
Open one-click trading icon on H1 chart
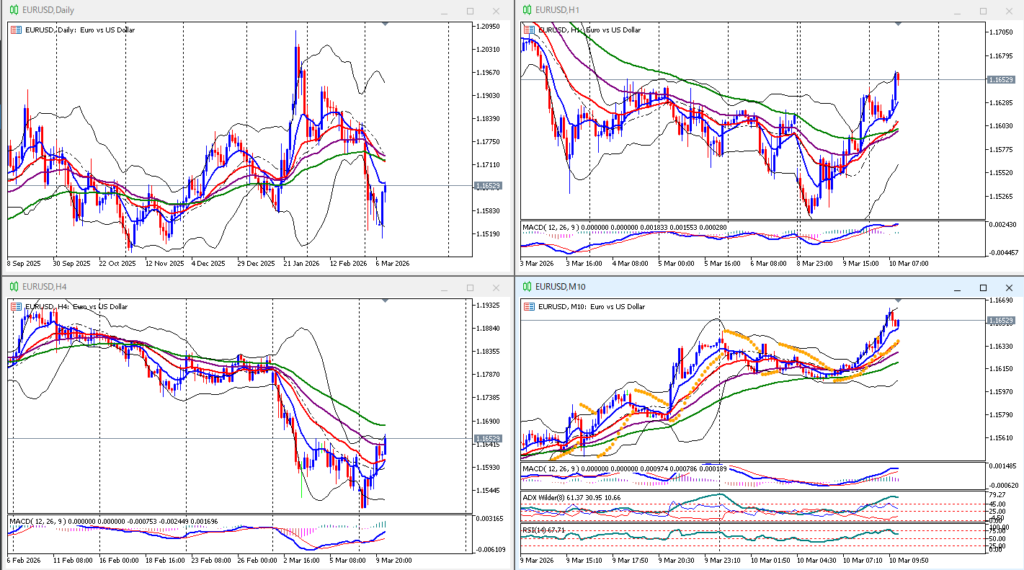(x=528, y=30)
